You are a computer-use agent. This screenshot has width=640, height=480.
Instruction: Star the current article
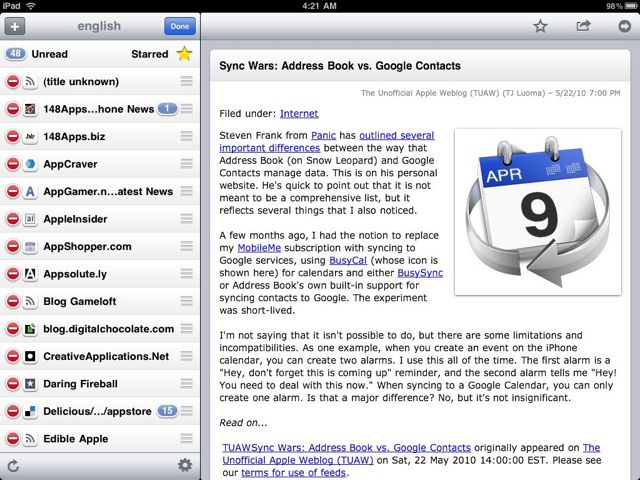(540, 26)
